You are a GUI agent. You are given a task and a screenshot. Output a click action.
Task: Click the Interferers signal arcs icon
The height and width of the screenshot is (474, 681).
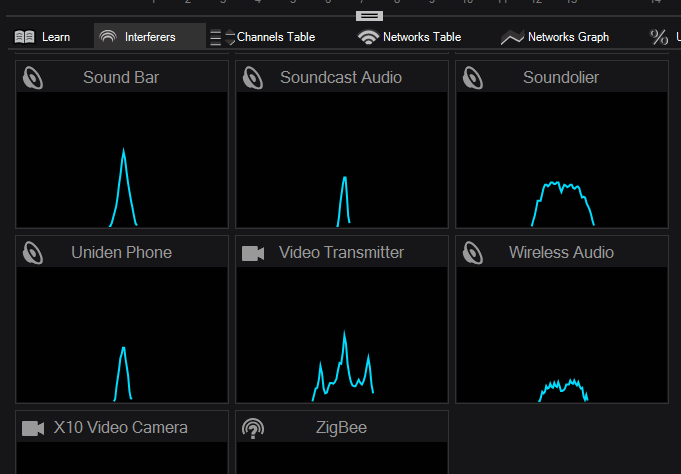(108, 37)
